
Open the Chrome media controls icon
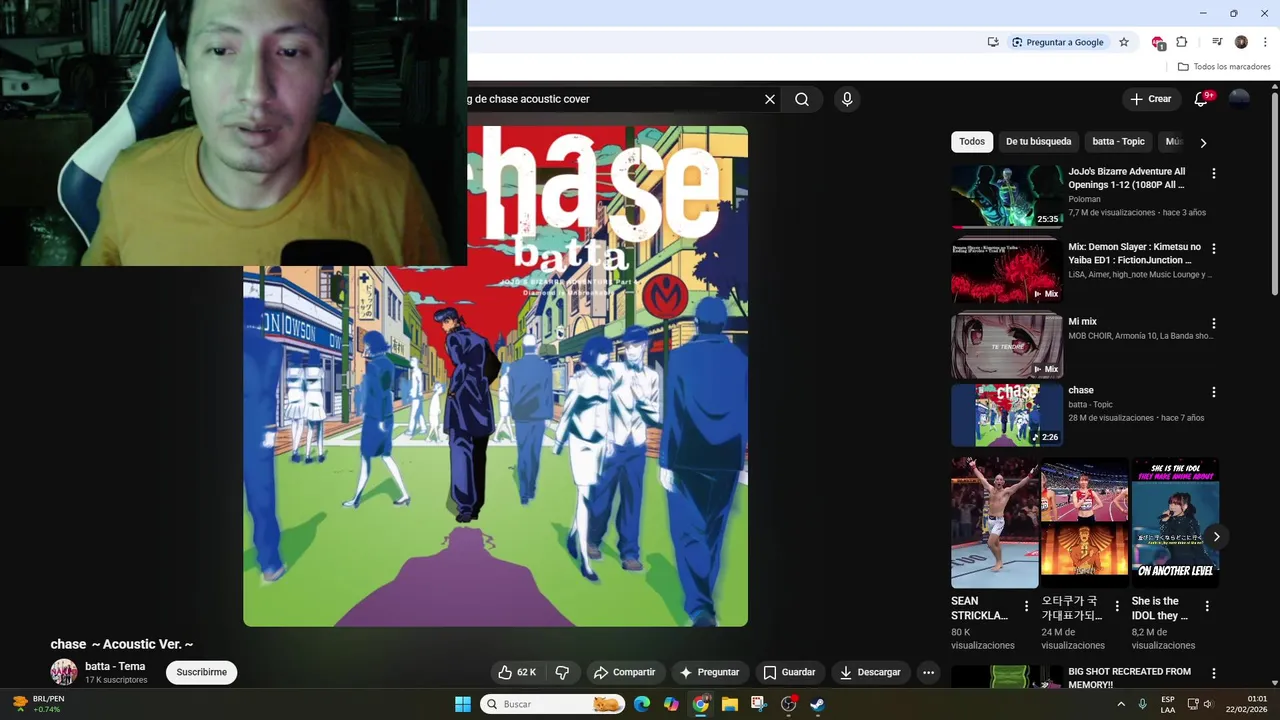(1217, 42)
